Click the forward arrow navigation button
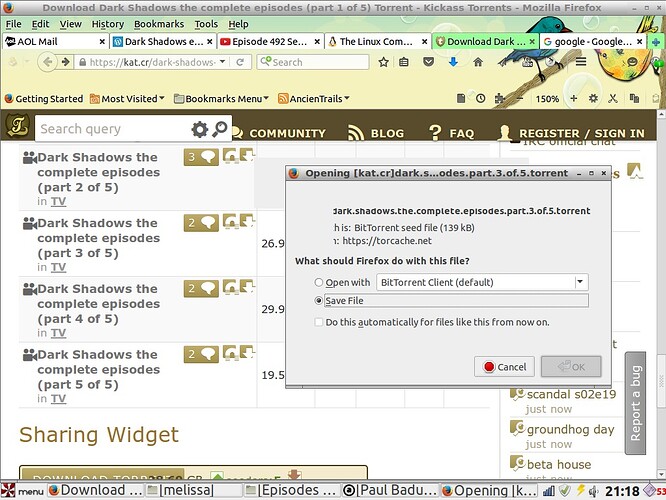Screen dimensions: 666x500 [65, 62]
